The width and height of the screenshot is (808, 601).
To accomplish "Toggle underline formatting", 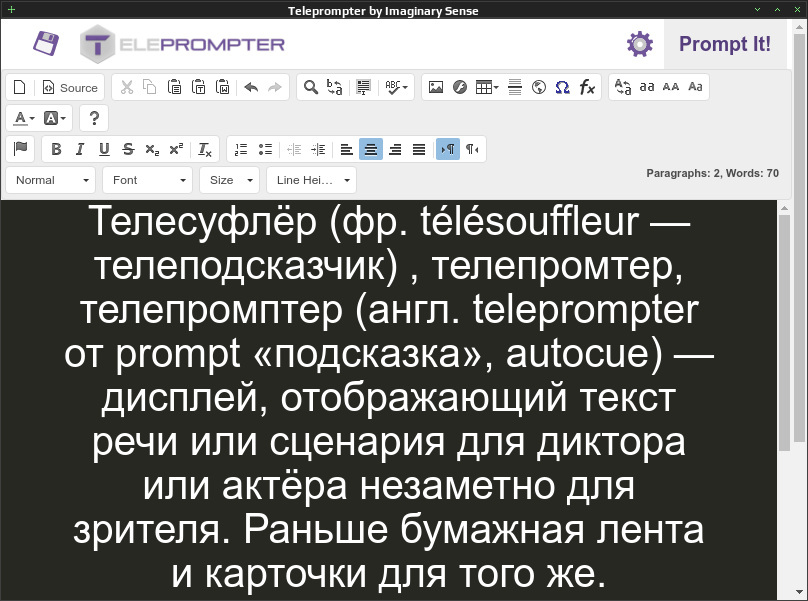I will tap(104, 149).
